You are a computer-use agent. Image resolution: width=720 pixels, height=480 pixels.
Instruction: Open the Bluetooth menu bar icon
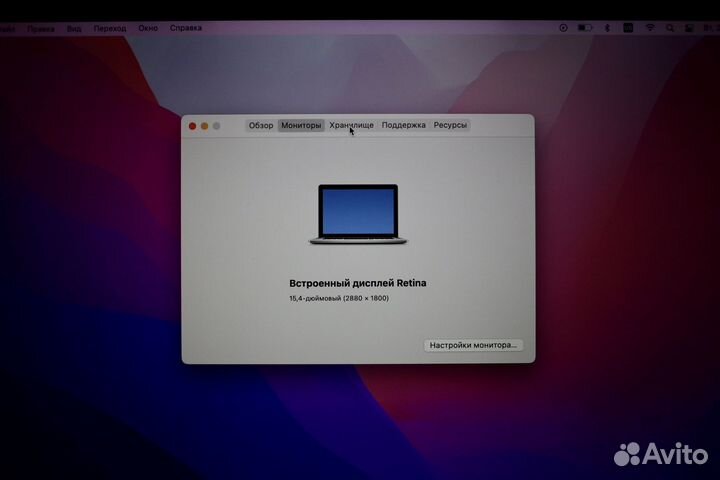607,28
